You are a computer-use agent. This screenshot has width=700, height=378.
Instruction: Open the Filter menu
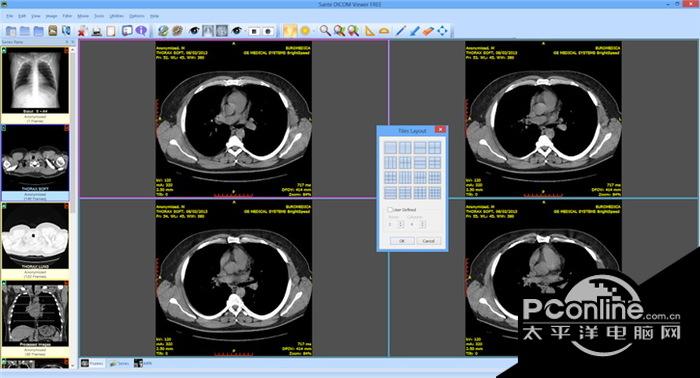[67, 16]
